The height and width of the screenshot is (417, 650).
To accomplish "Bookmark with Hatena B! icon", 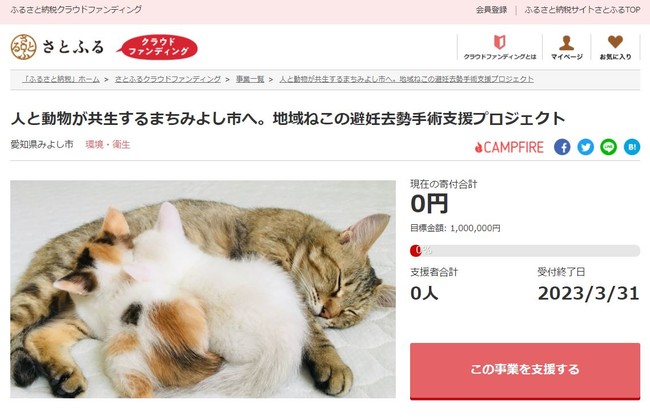I will coord(632,147).
